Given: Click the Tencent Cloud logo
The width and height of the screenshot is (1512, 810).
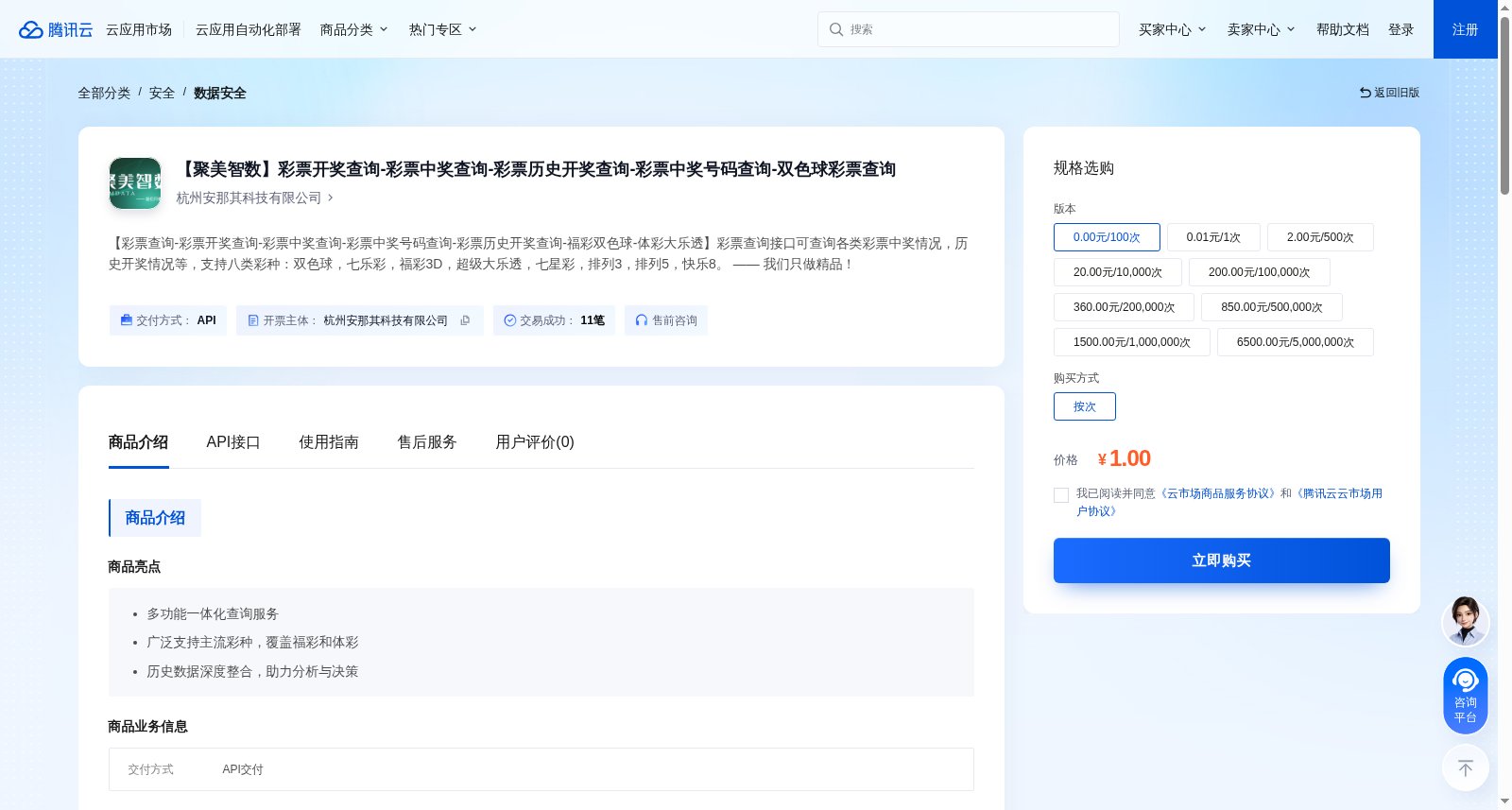Looking at the screenshot, I should [56, 29].
